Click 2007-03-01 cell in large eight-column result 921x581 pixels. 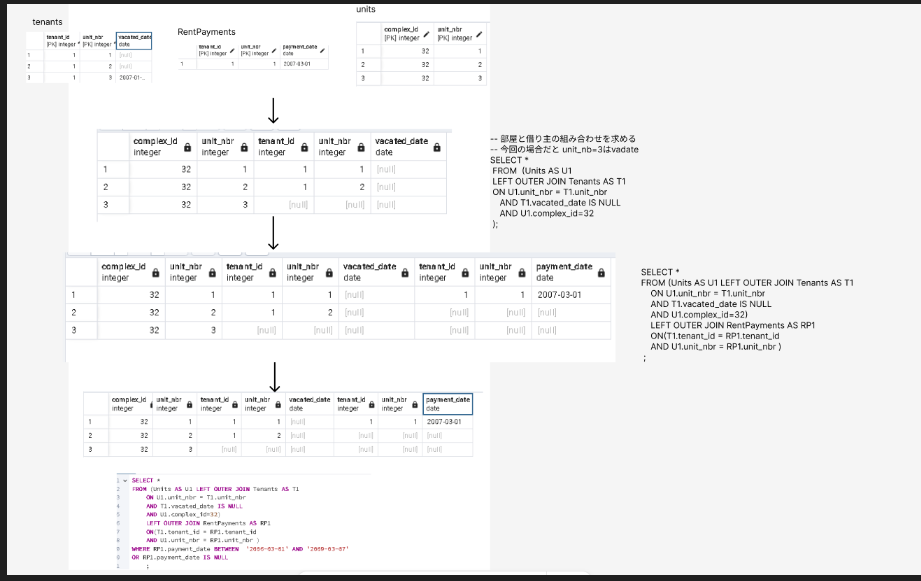(571, 295)
